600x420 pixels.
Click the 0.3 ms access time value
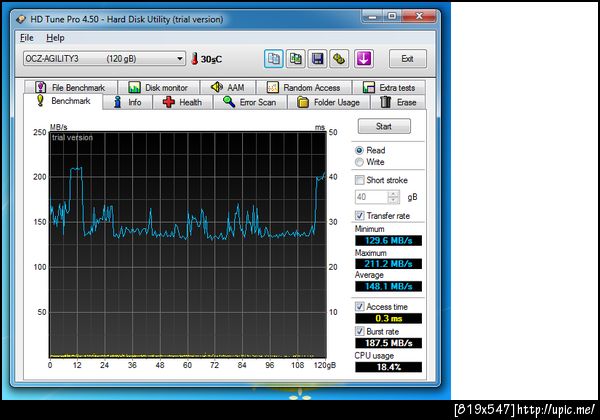click(388, 318)
